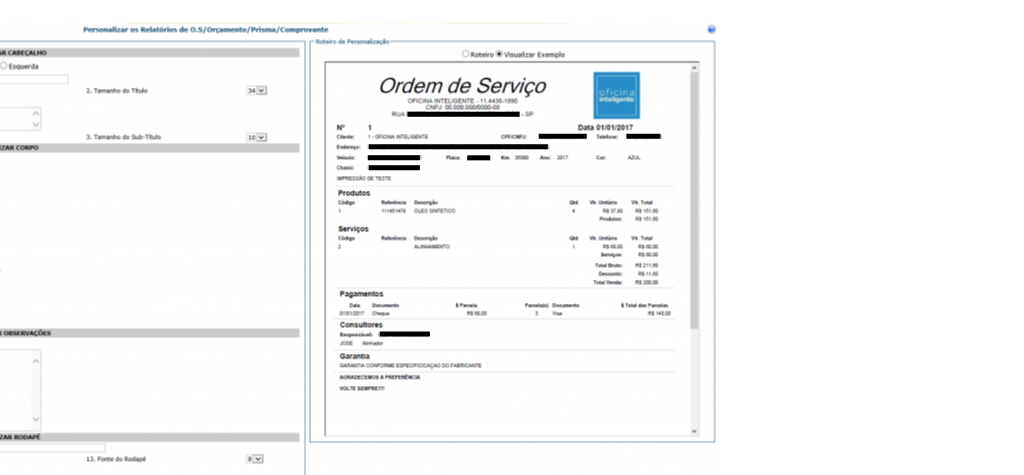The height and width of the screenshot is (475, 1024).
Task: Click the 'Personalizar os Relatórios' page heading
Action: [206, 29]
